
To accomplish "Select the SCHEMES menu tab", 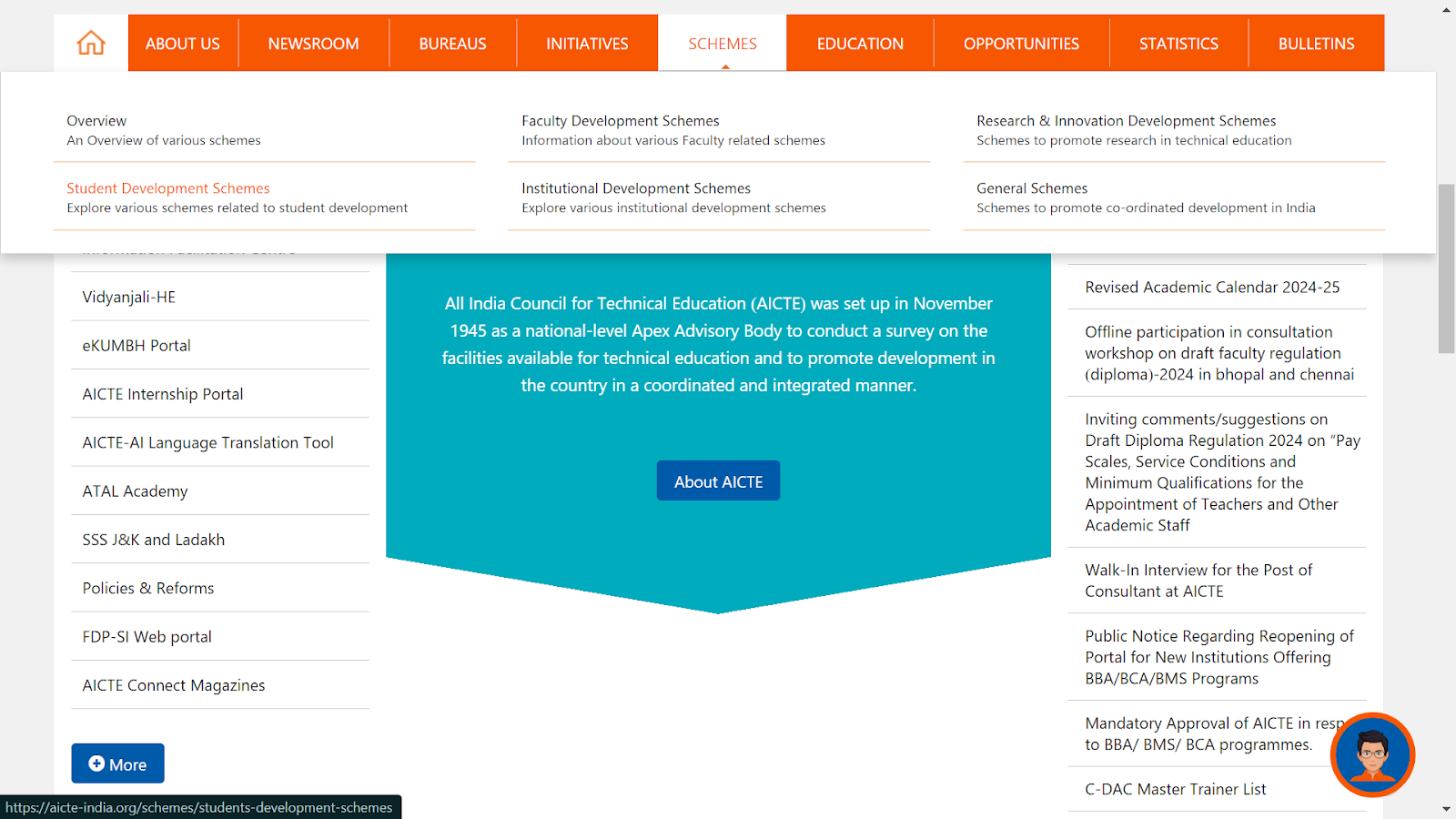I will pos(723,43).
